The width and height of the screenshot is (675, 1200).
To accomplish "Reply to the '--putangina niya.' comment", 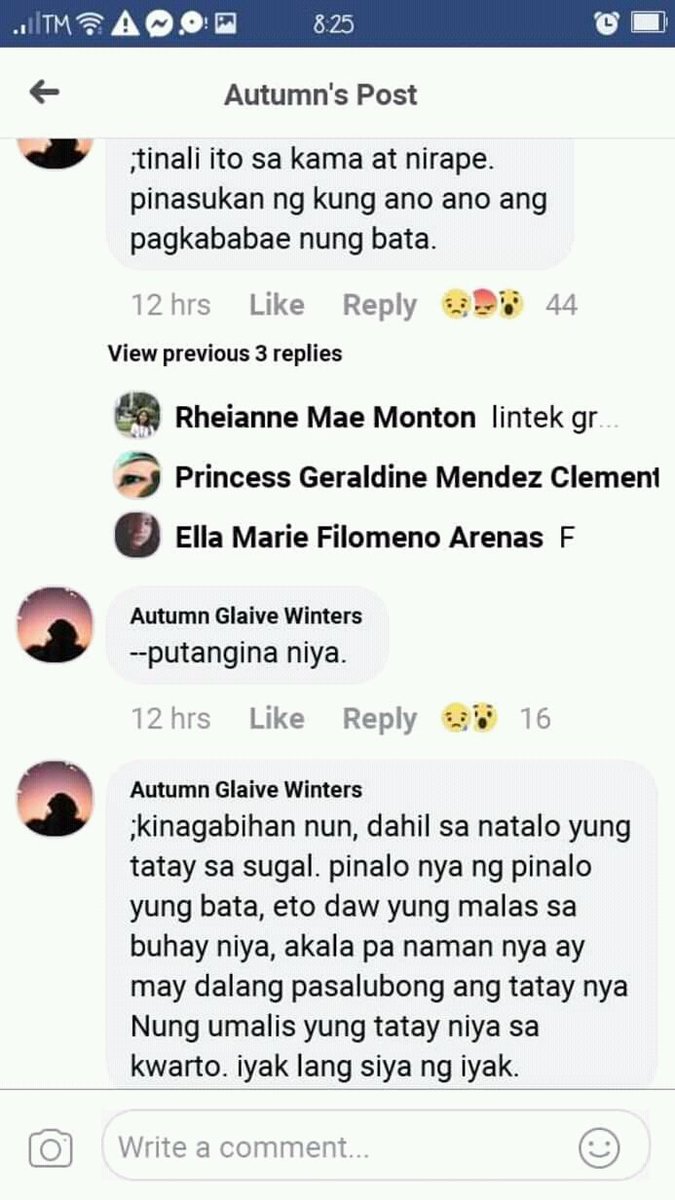I will pyautogui.click(x=379, y=719).
